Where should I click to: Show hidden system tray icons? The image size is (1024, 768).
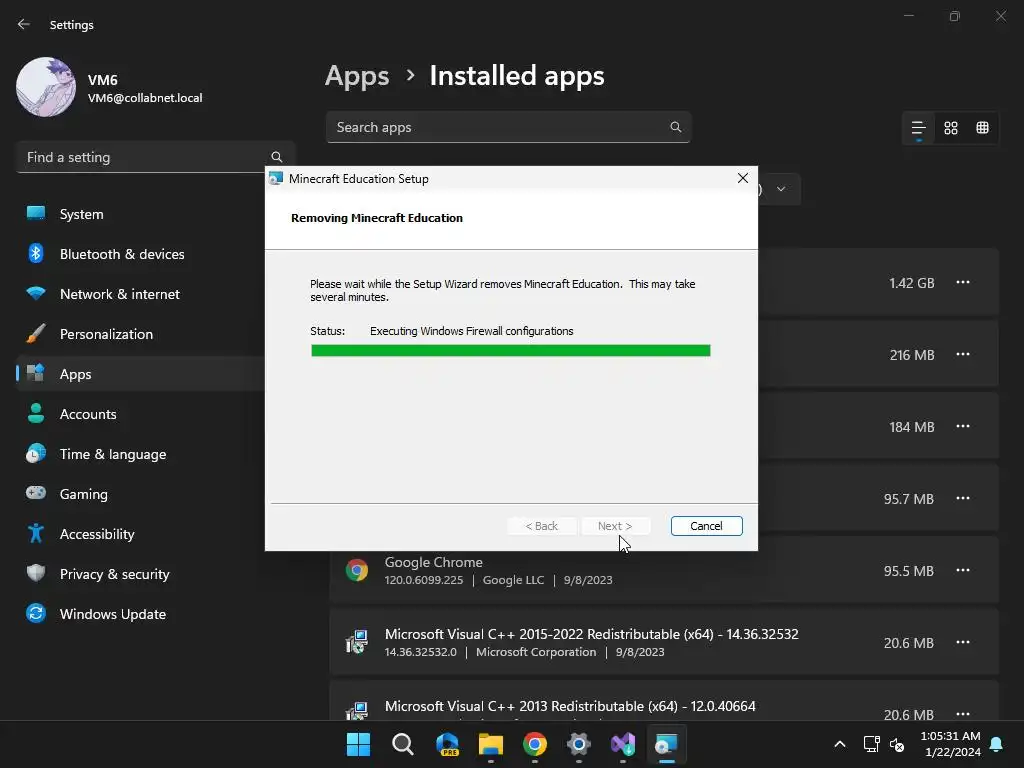click(x=840, y=744)
